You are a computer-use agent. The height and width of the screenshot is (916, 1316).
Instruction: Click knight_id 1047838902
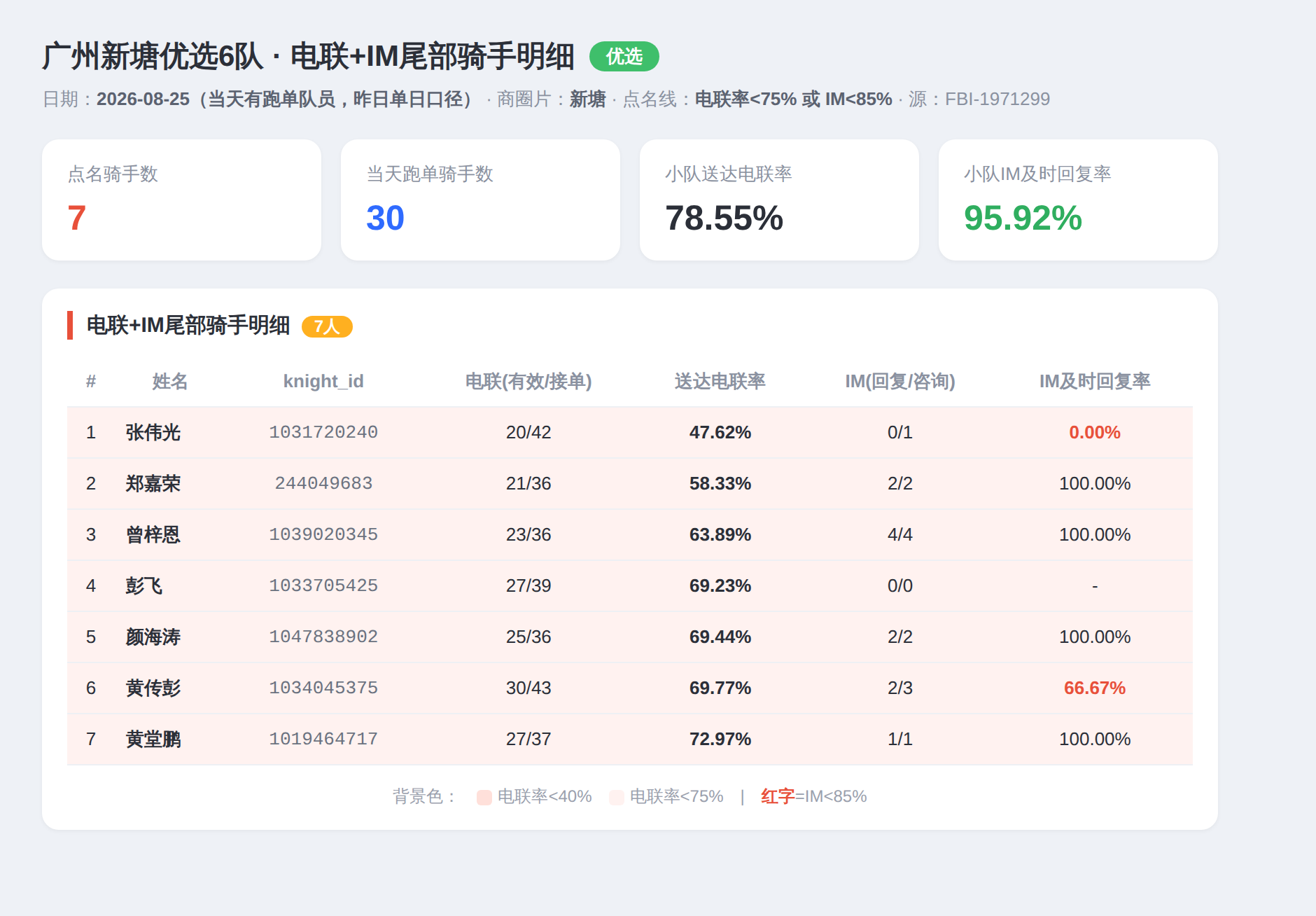point(323,637)
